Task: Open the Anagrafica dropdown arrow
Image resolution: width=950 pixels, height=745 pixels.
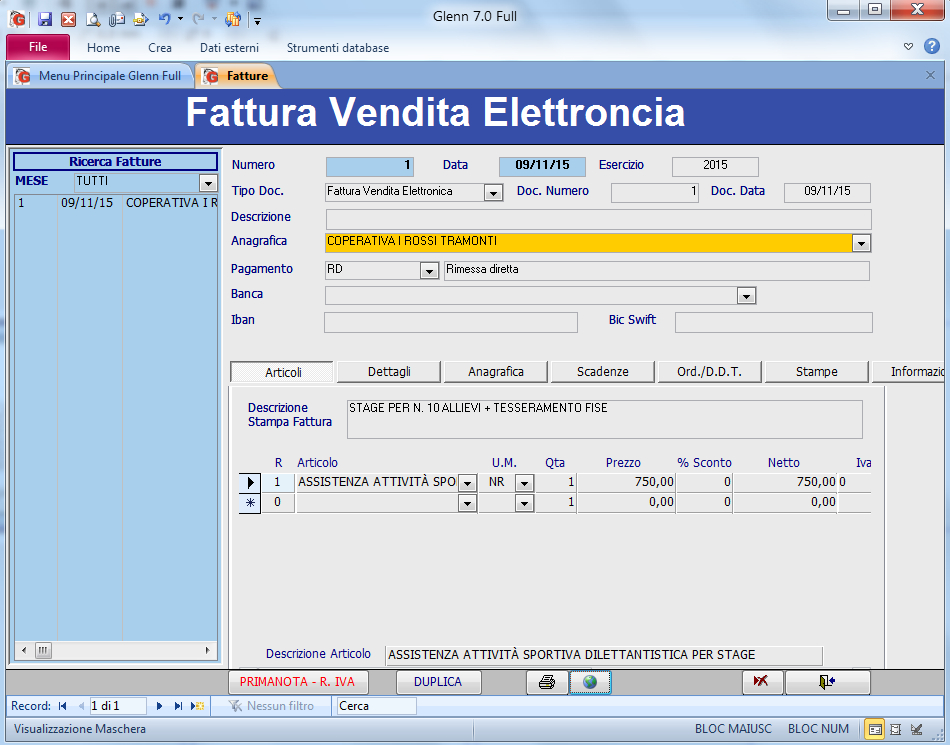Action: 861,243
